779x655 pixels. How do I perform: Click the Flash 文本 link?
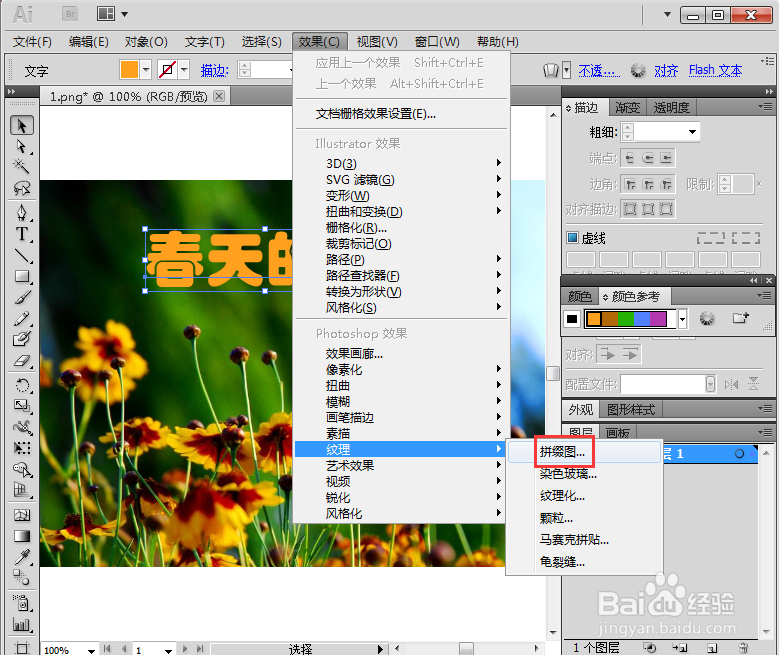(x=715, y=71)
